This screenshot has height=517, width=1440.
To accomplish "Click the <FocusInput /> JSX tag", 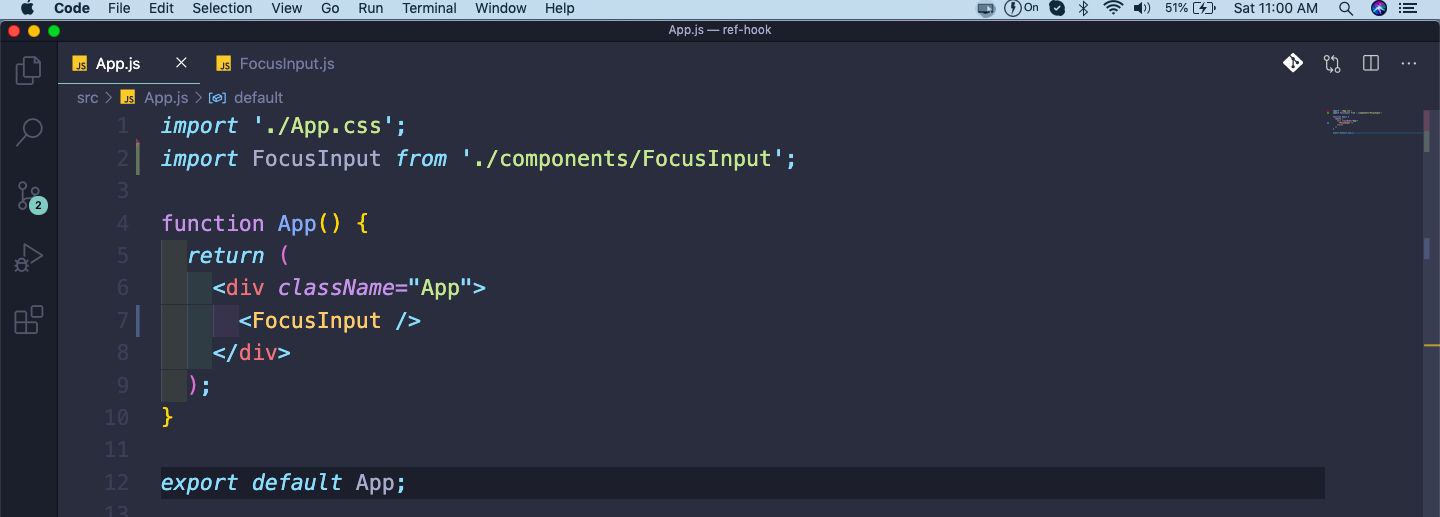I will (330, 320).
